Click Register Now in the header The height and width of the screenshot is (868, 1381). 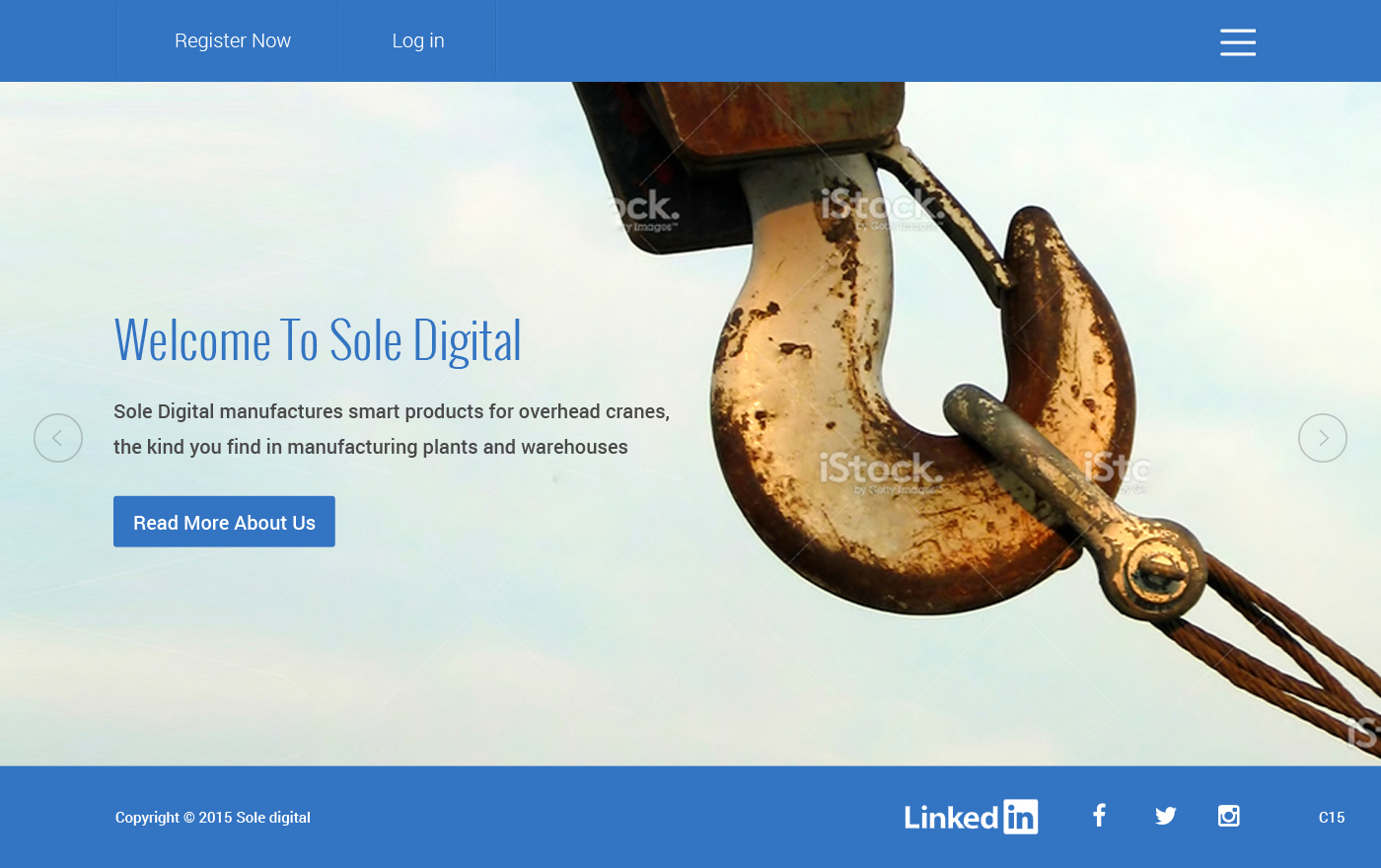click(233, 40)
